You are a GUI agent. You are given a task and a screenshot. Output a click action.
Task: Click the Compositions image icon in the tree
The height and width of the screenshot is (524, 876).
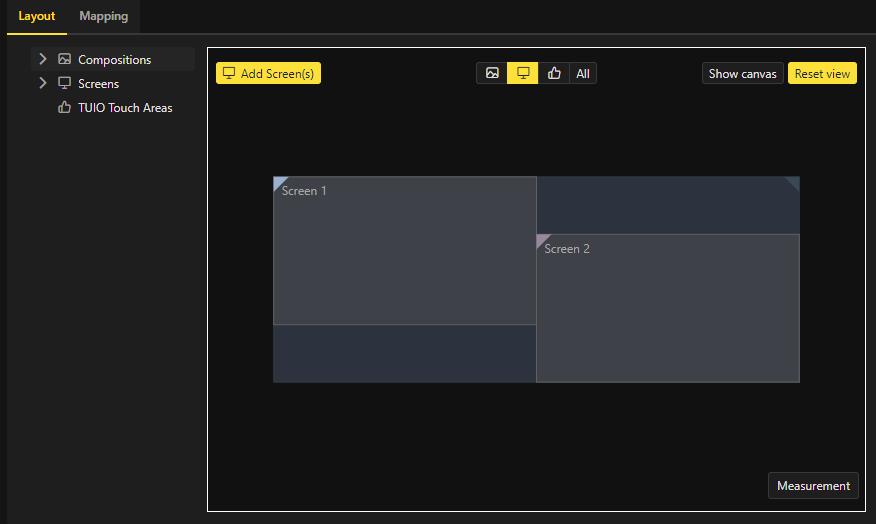[x=65, y=60]
